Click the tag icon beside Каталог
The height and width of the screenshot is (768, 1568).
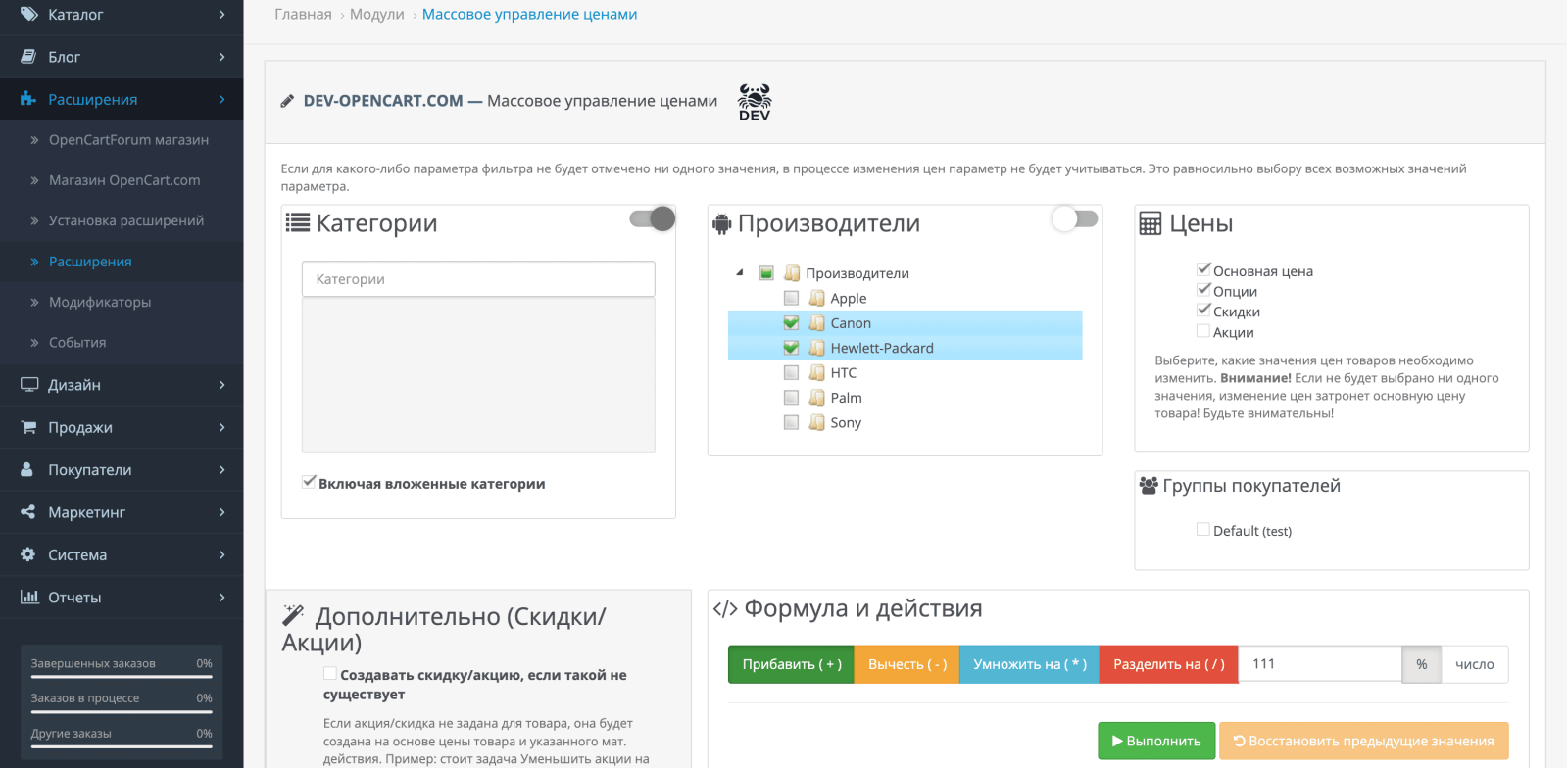(x=28, y=14)
